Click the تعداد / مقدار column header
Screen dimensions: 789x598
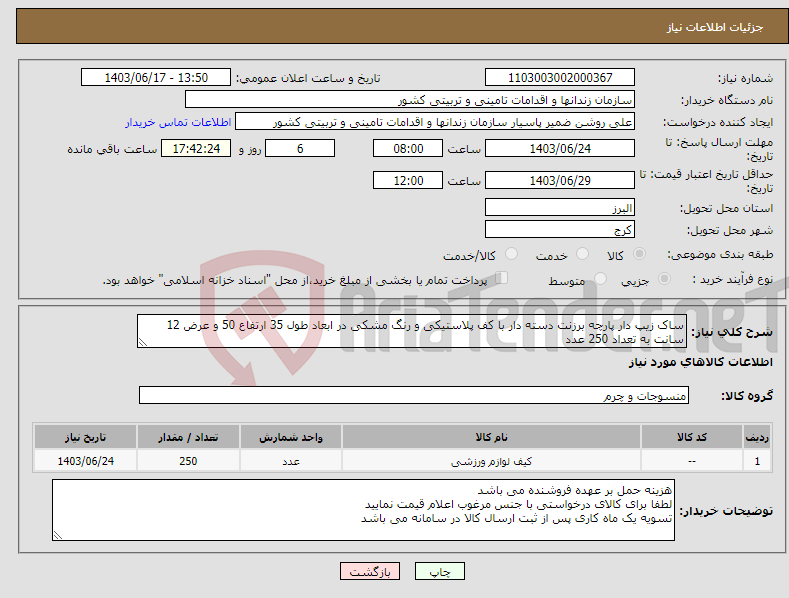188,437
